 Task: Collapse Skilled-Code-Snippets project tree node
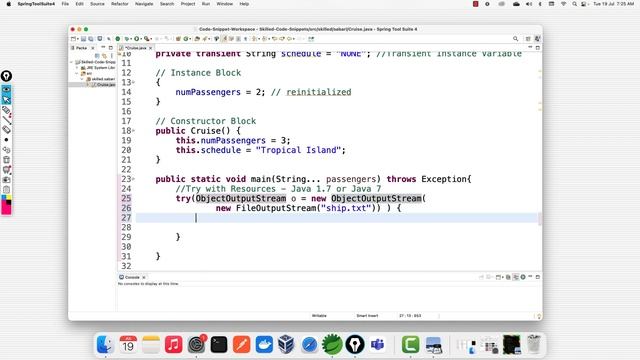[x=71, y=62]
